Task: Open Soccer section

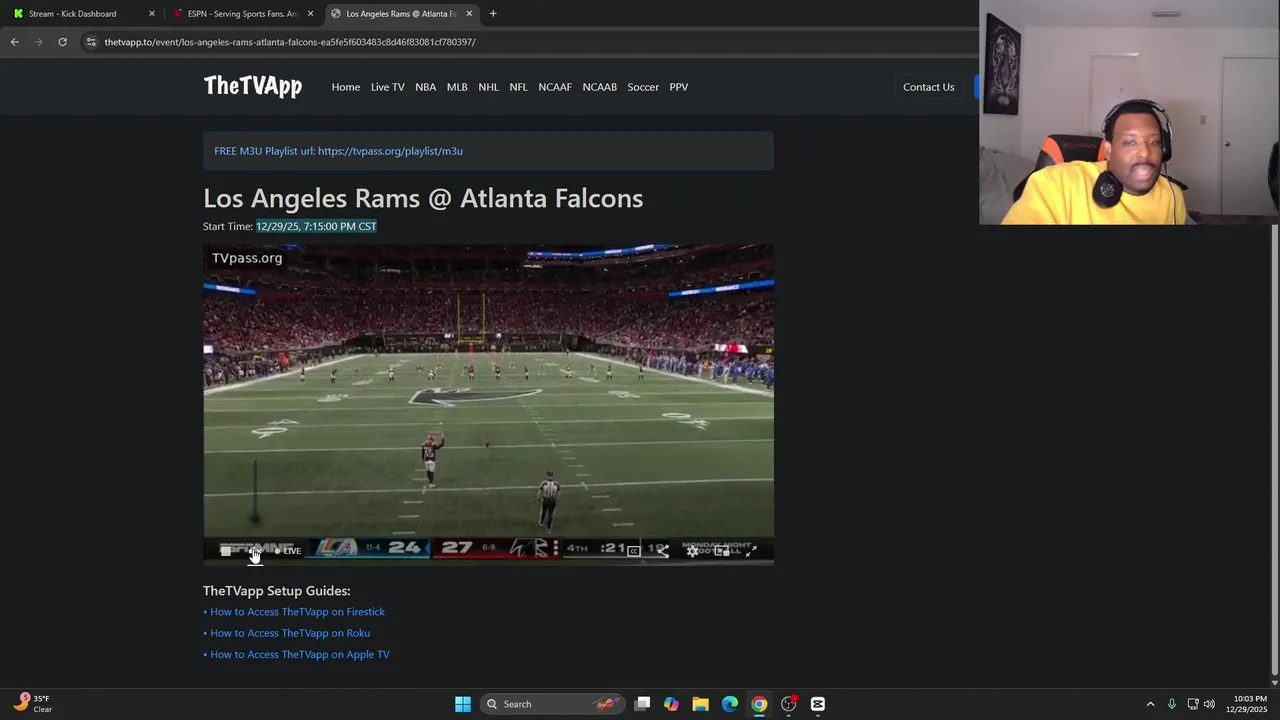Action: 643,87
